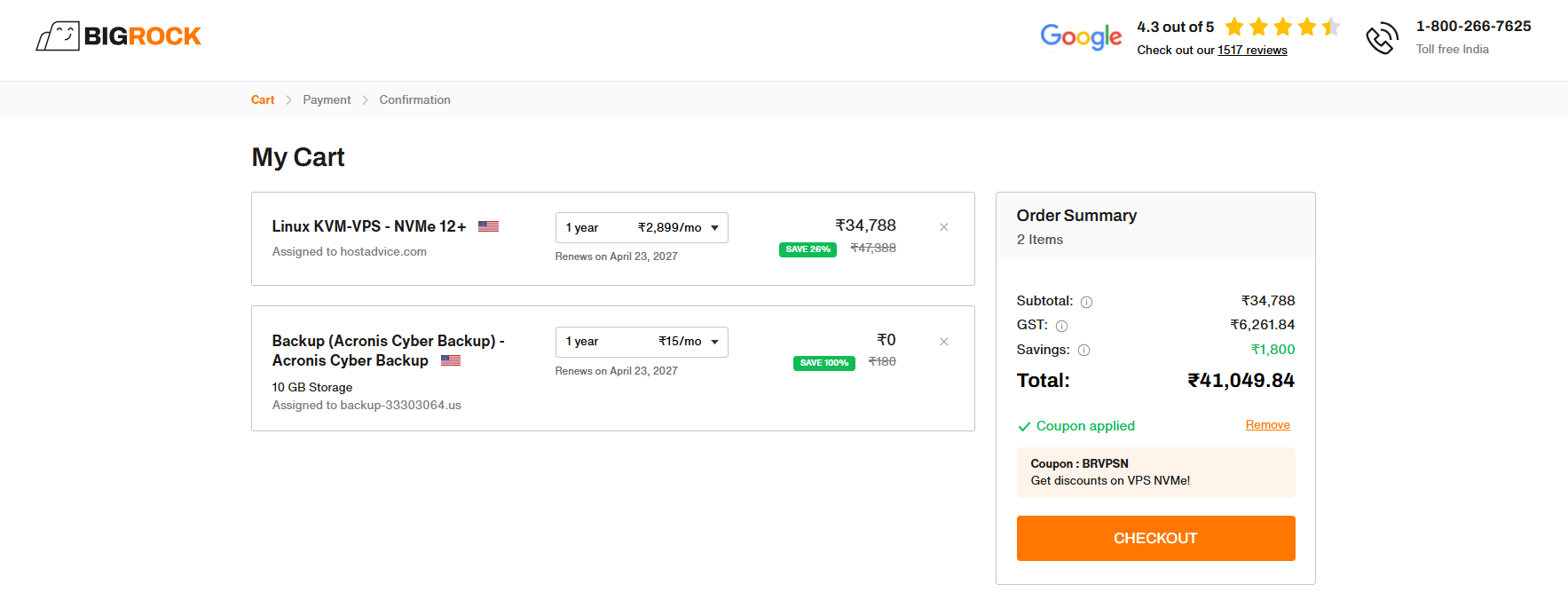1568x616 pixels.
Task: Click the Coupon applied label
Action: coord(1085,426)
